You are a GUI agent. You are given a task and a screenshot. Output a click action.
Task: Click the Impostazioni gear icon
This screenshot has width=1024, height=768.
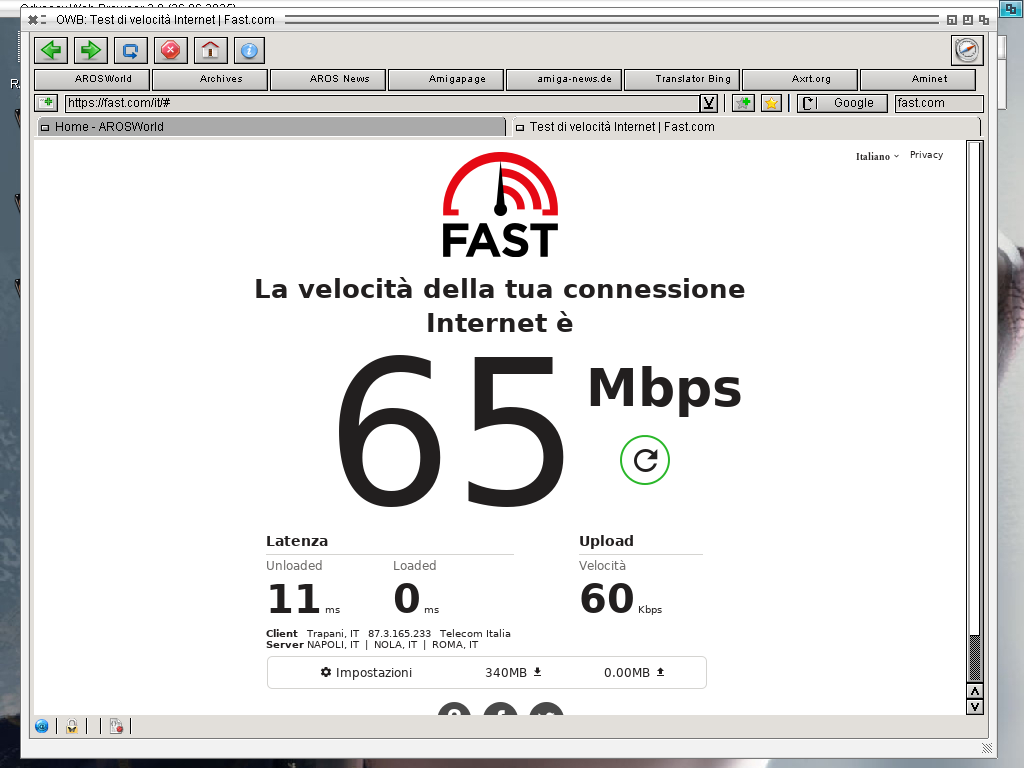pos(326,672)
